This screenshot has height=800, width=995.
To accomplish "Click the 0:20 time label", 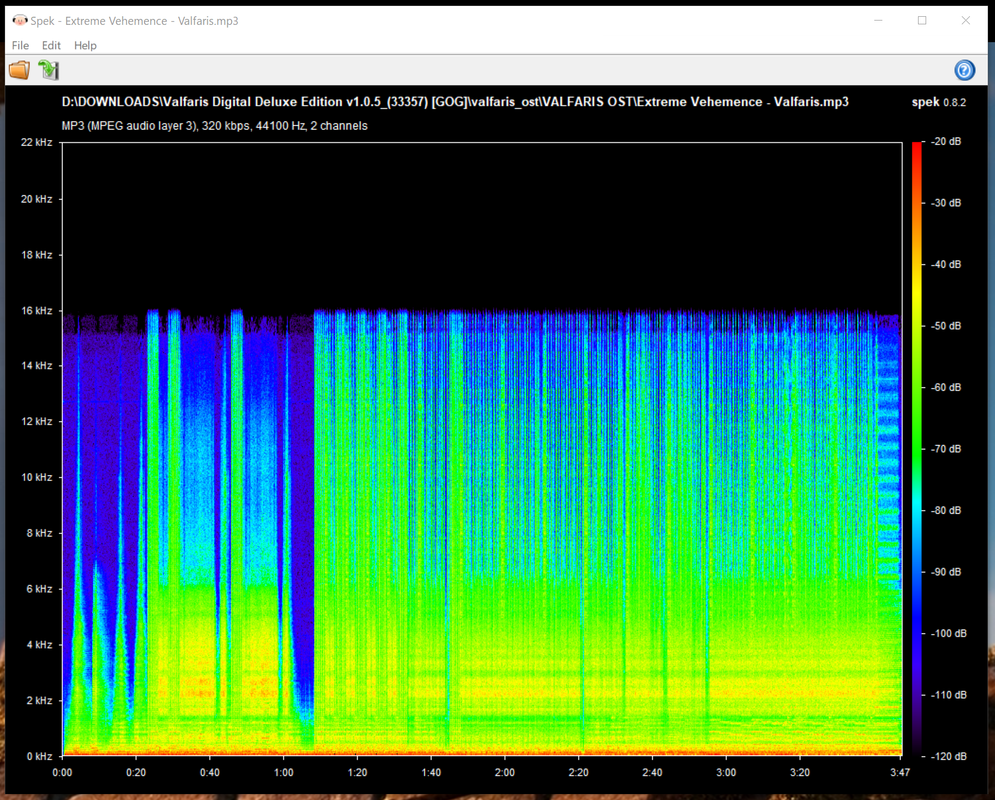I will pyautogui.click(x=136, y=772).
